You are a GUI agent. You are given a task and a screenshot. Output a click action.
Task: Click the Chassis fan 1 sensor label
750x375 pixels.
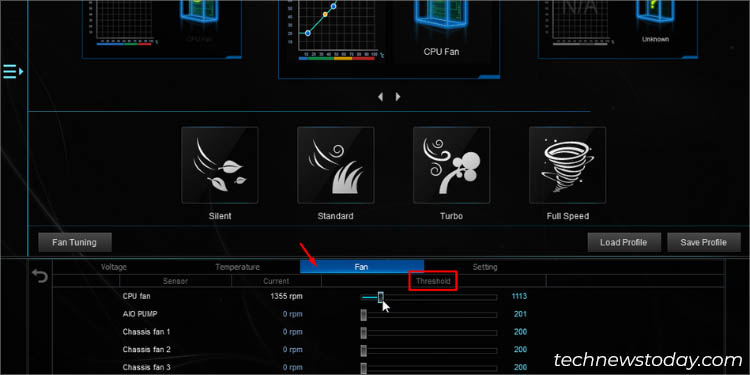tap(146, 332)
